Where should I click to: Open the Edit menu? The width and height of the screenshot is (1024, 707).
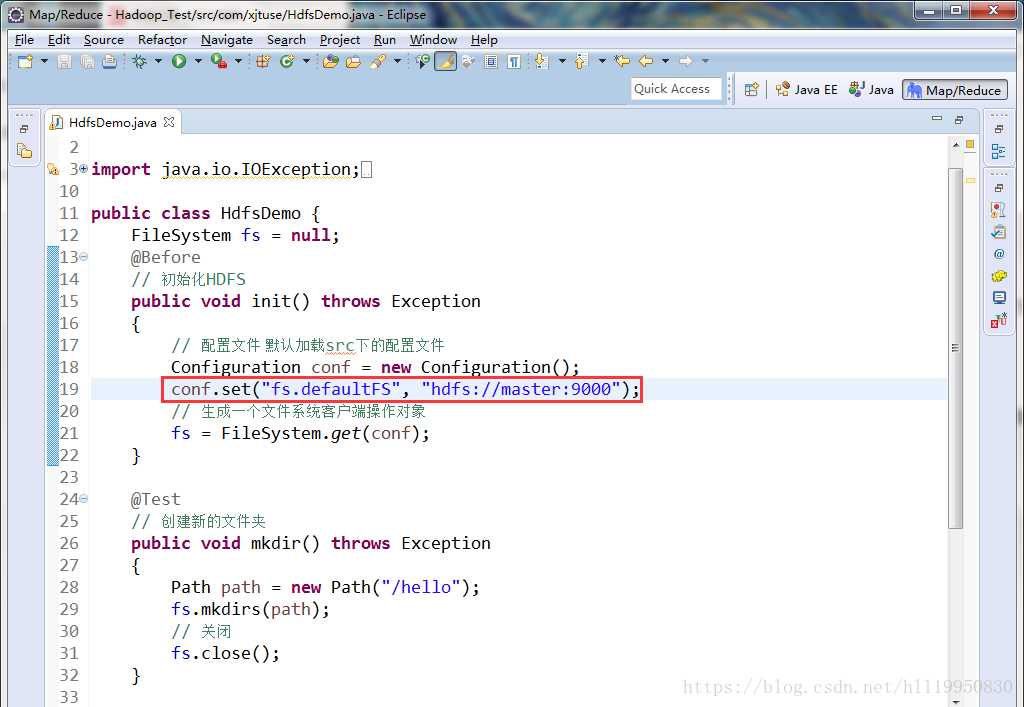tap(59, 40)
